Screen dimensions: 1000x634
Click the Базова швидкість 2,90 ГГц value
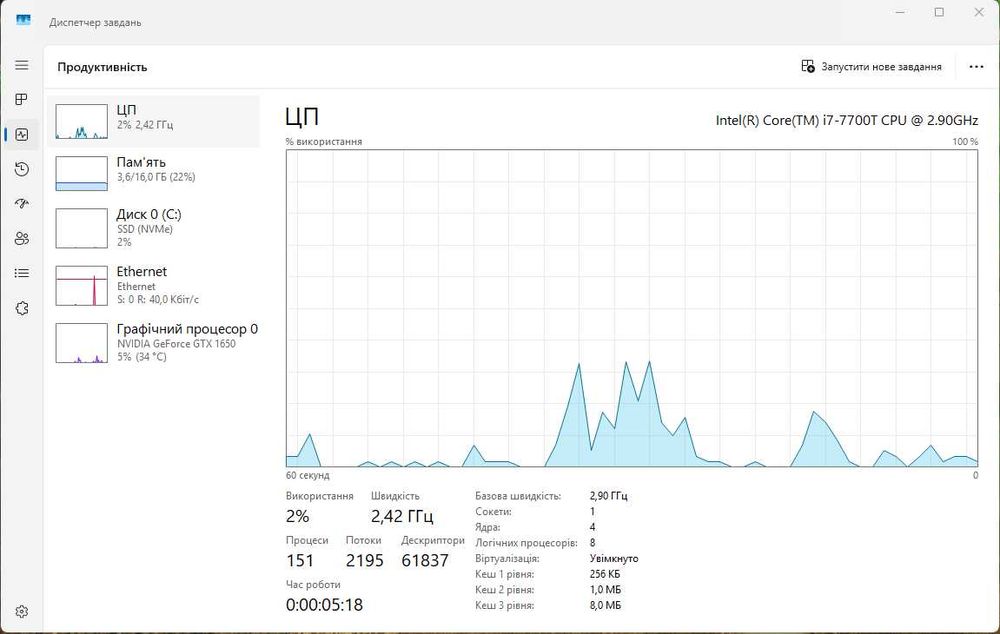click(x=608, y=496)
